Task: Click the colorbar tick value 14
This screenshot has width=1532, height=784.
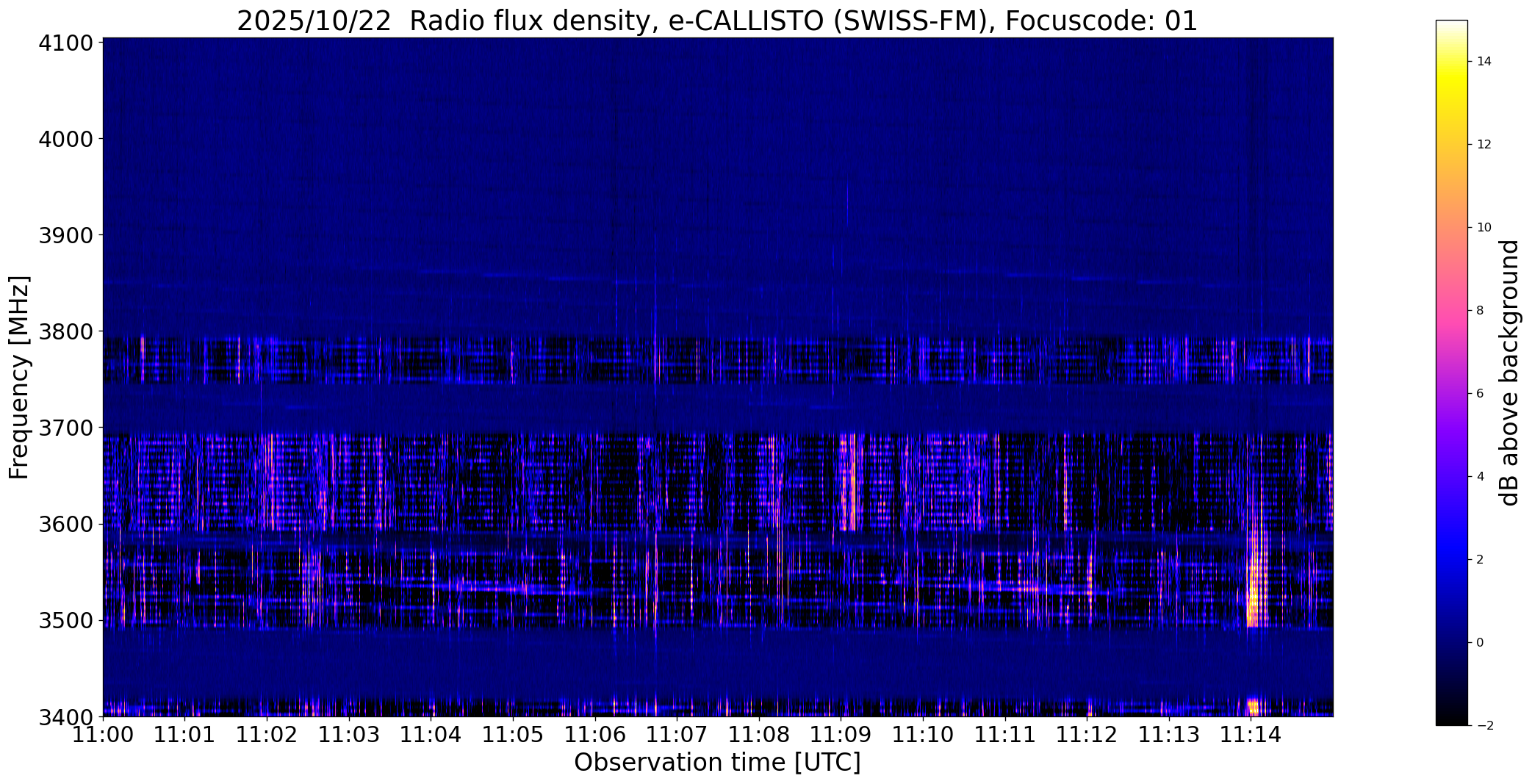Action: [1484, 62]
